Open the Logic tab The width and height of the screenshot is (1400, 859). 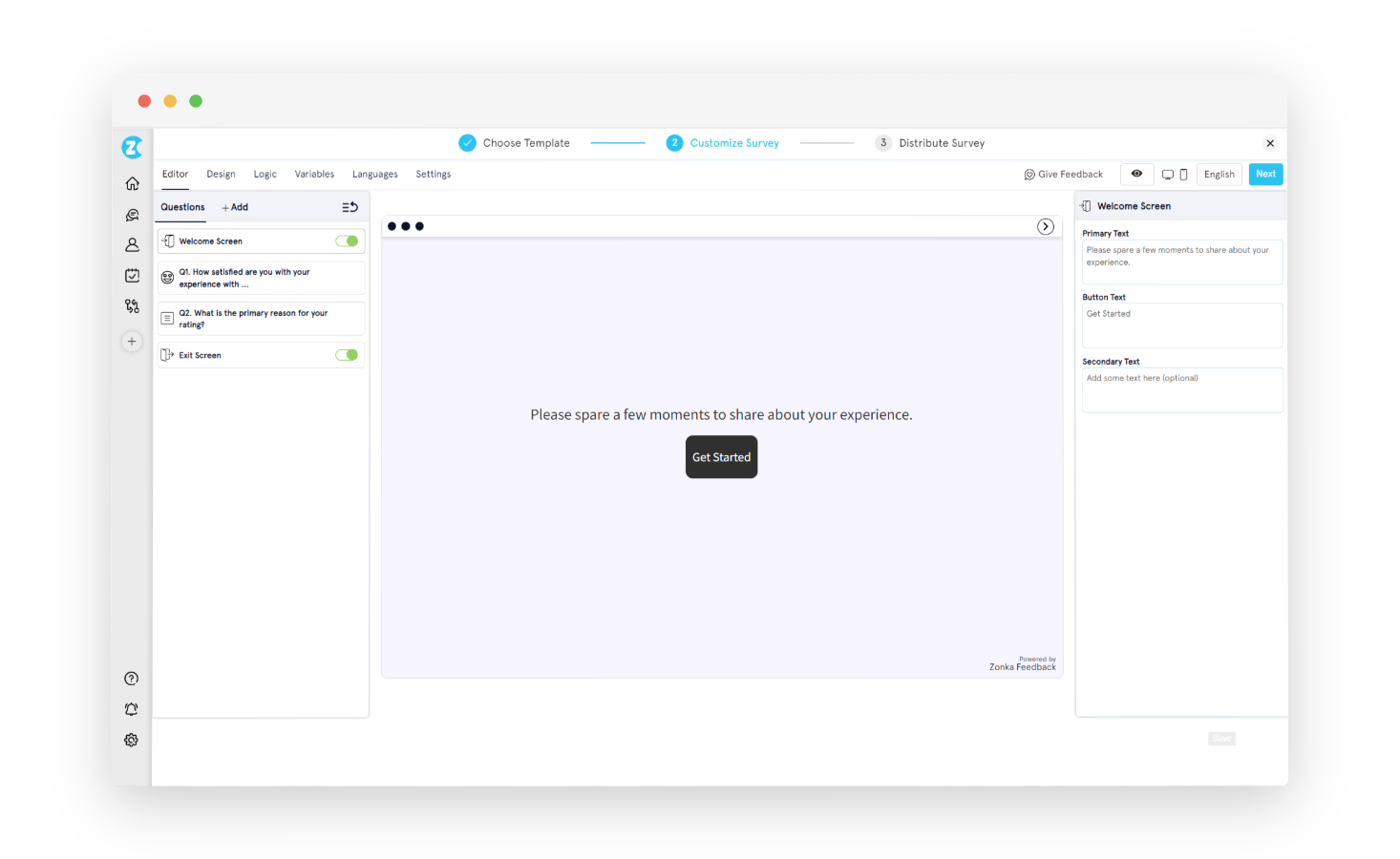click(265, 174)
